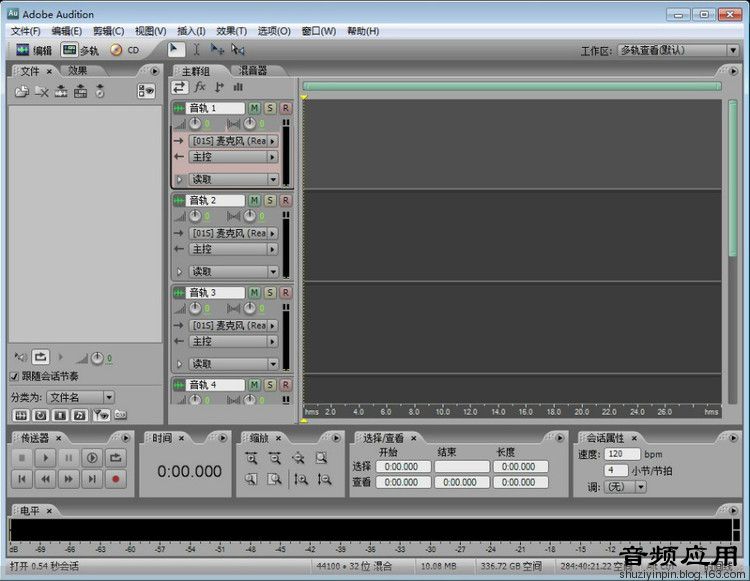Image resolution: width=750 pixels, height=581 pixels.
Task: Click the red Record button
Action: pyautogui.click(x=116, y=479)
